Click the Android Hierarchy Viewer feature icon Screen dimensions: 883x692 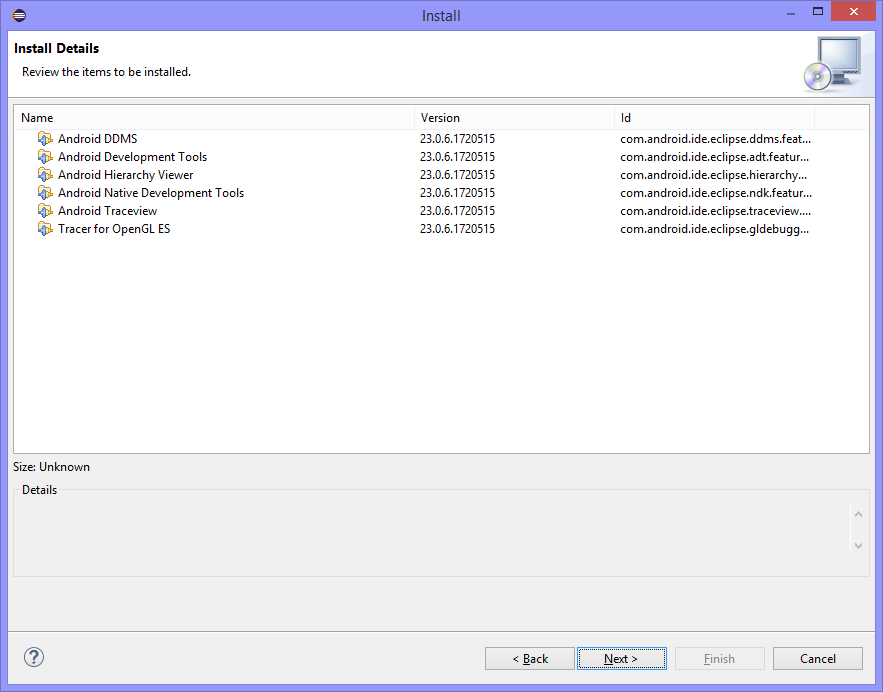click(45, 175)
